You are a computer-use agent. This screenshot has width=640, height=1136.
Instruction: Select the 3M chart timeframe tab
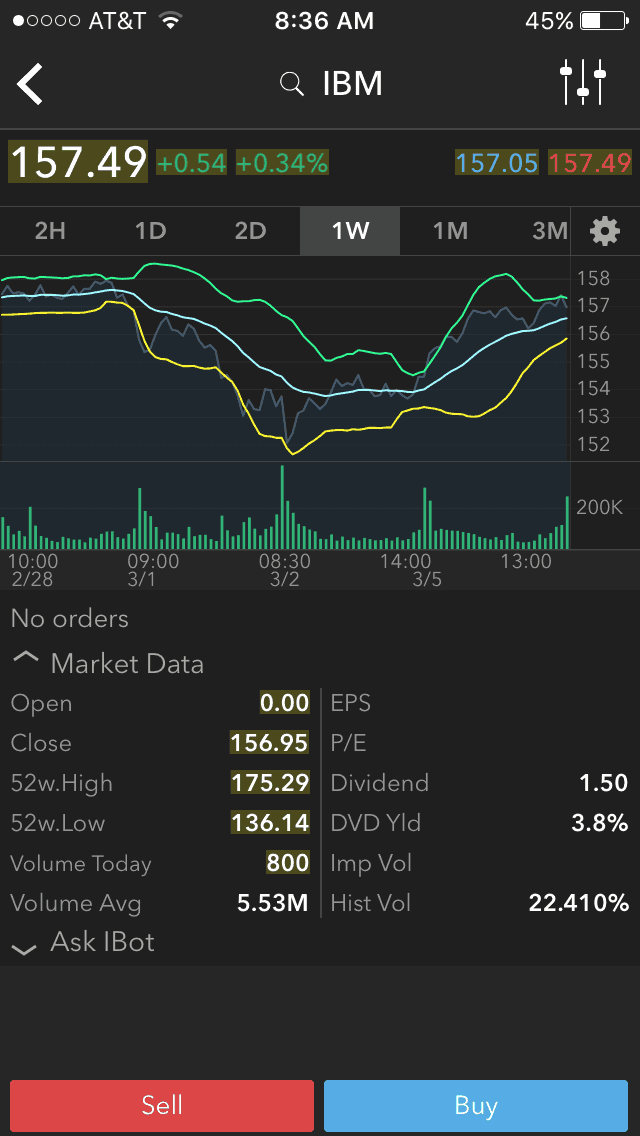click(549, 231)
